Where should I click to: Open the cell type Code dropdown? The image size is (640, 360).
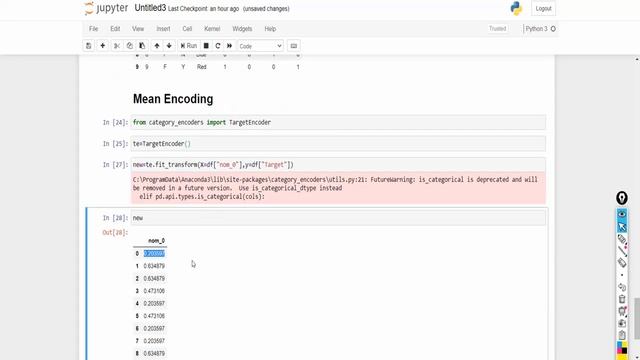[x=260, y=46]
